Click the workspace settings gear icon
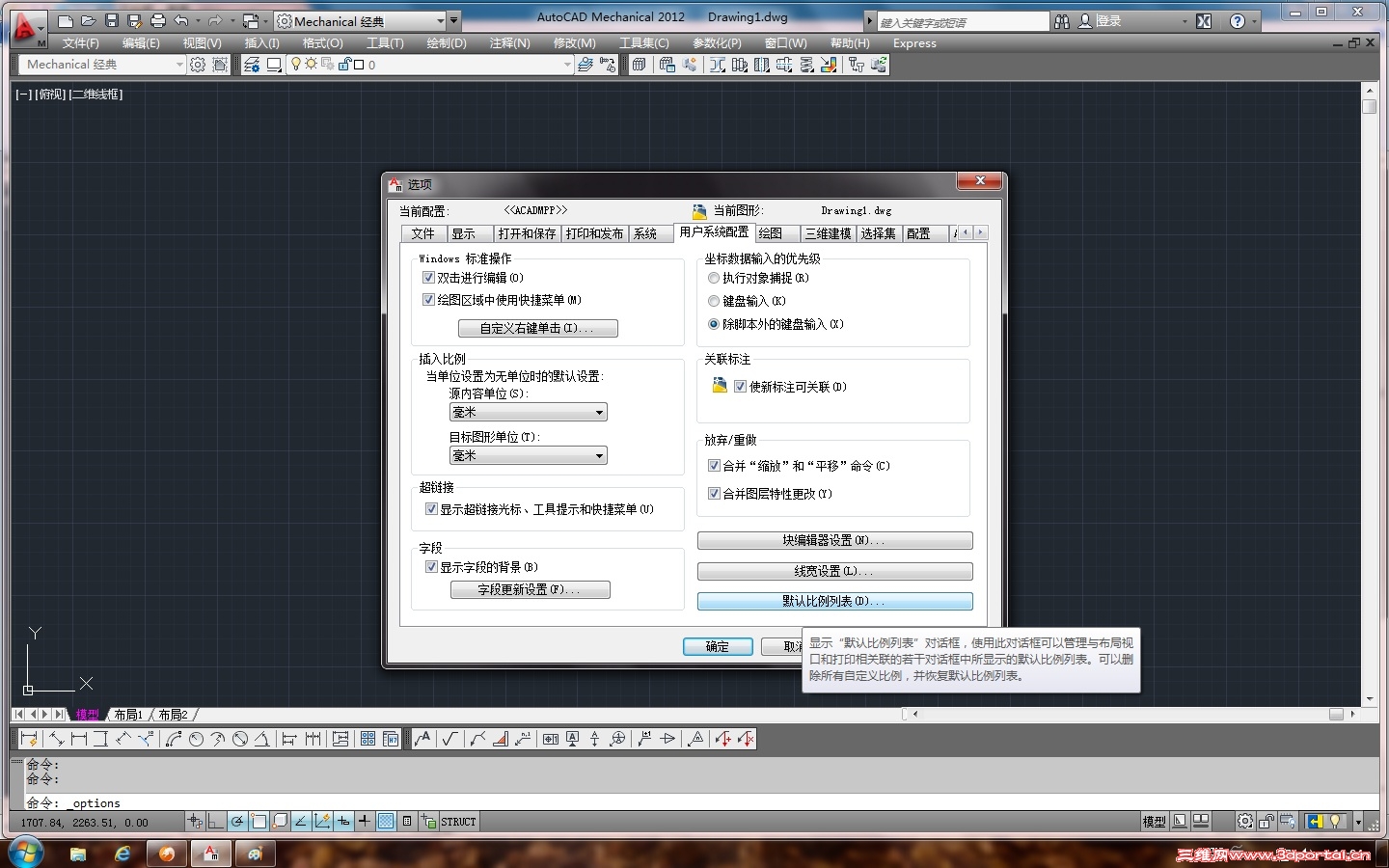This screenshot has width=1389, height=868. pos(198,65)
